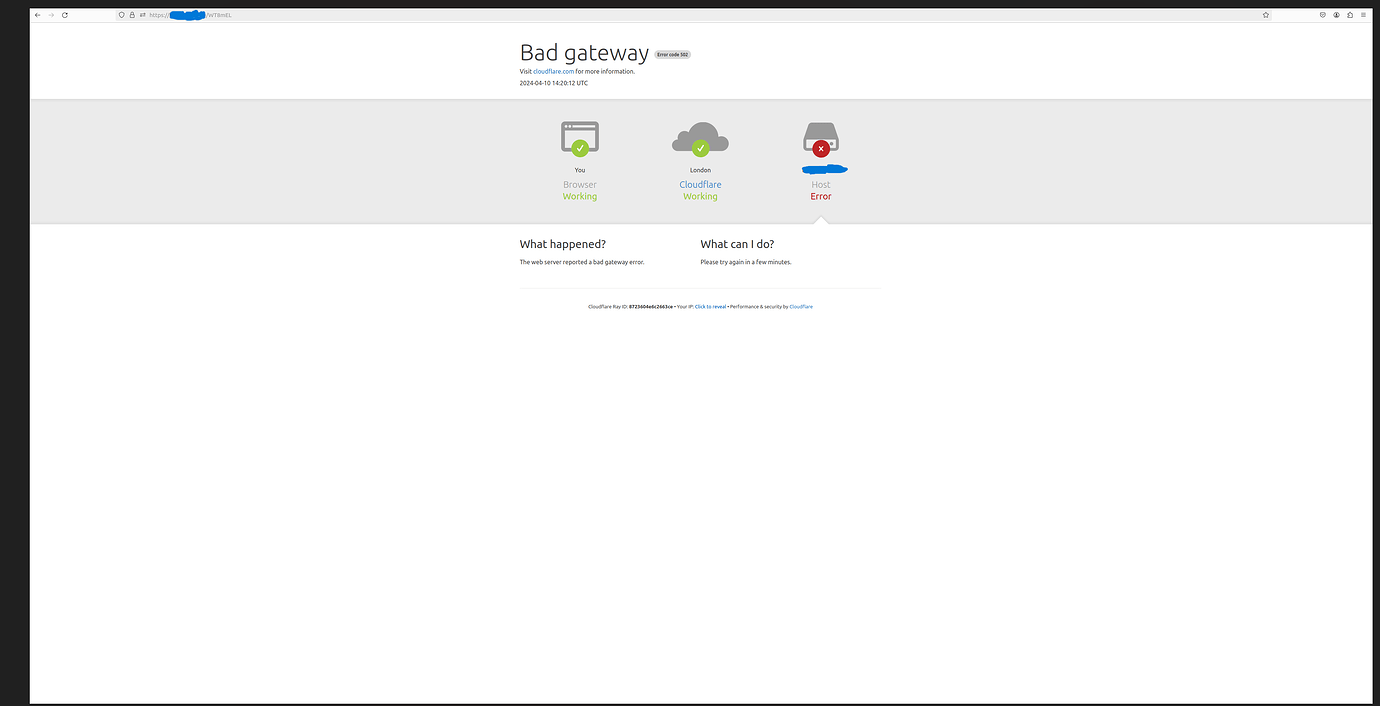Click the 'Working' status under Browser
Screen dimensions: 1380x706
coord(580,197)
